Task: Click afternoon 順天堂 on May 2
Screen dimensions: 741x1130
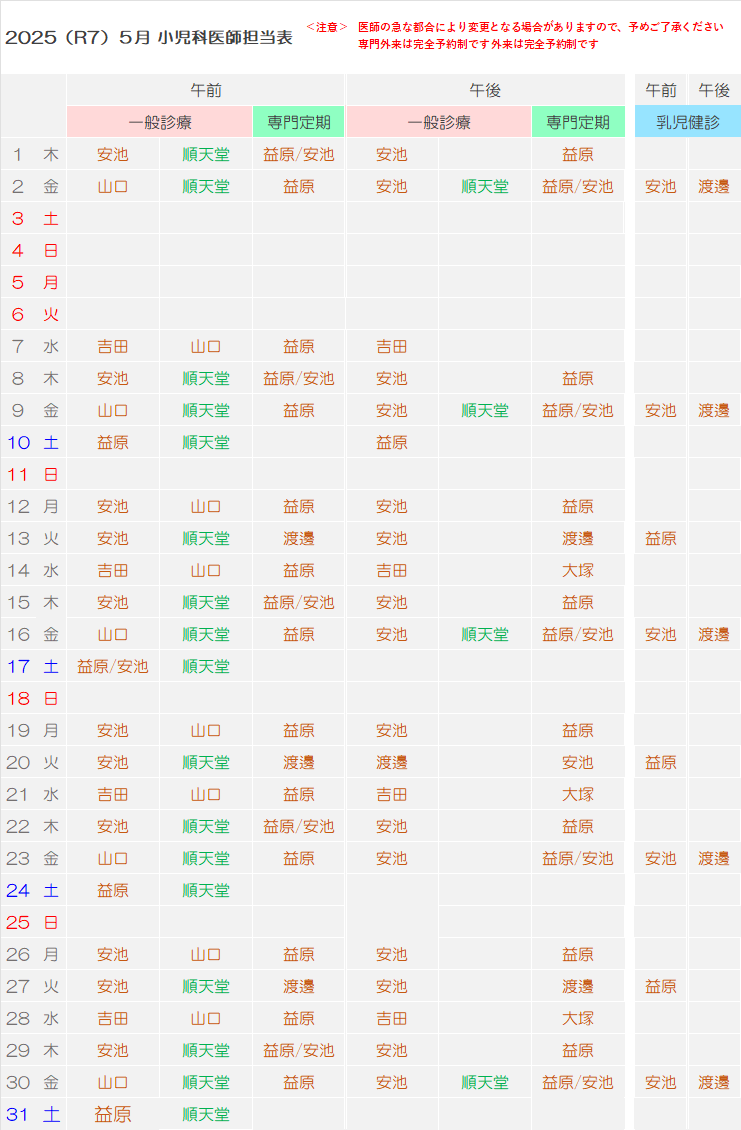Action: coord(484,187)
